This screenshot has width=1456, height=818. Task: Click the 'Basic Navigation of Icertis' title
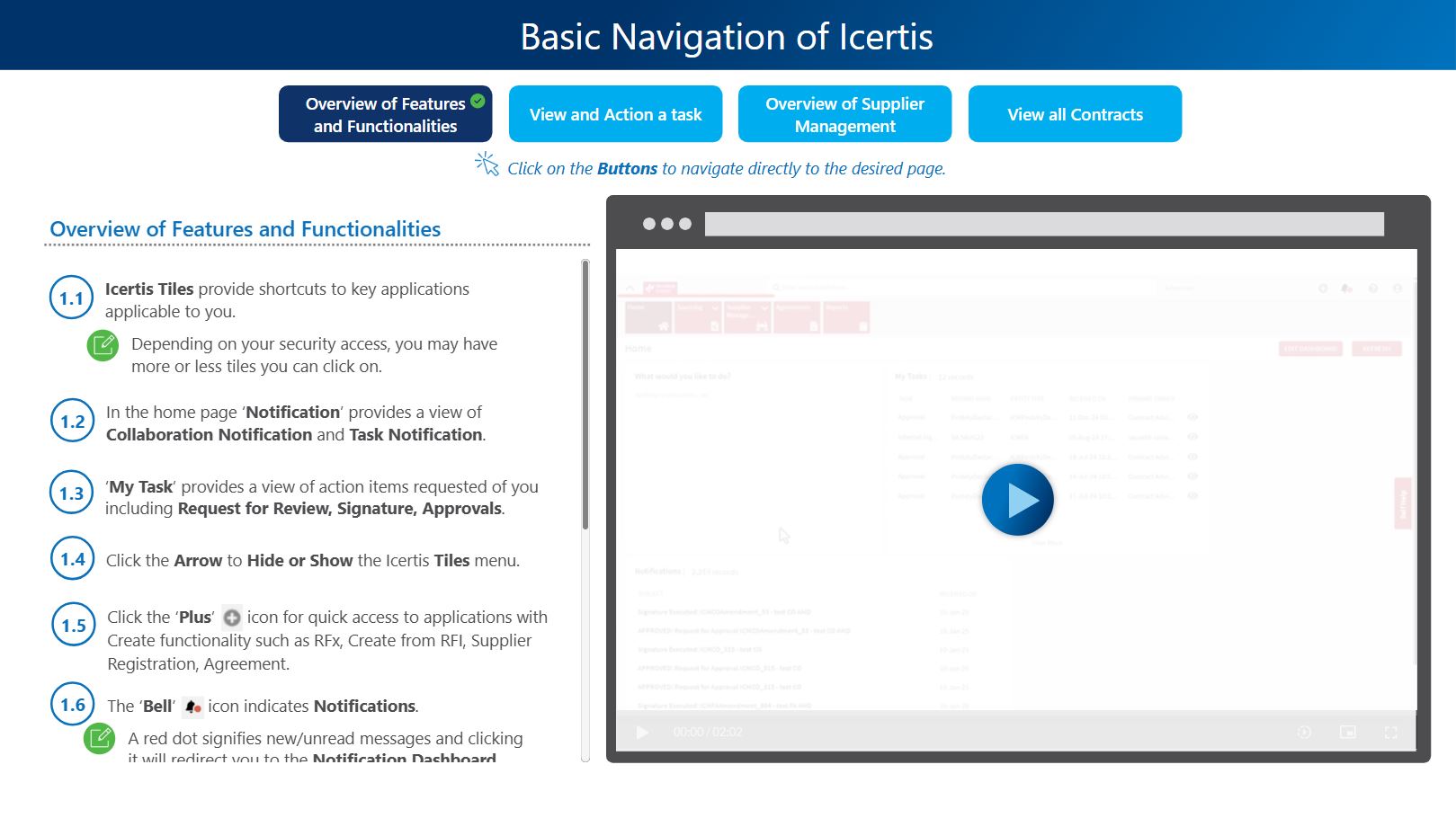[727, 37]
